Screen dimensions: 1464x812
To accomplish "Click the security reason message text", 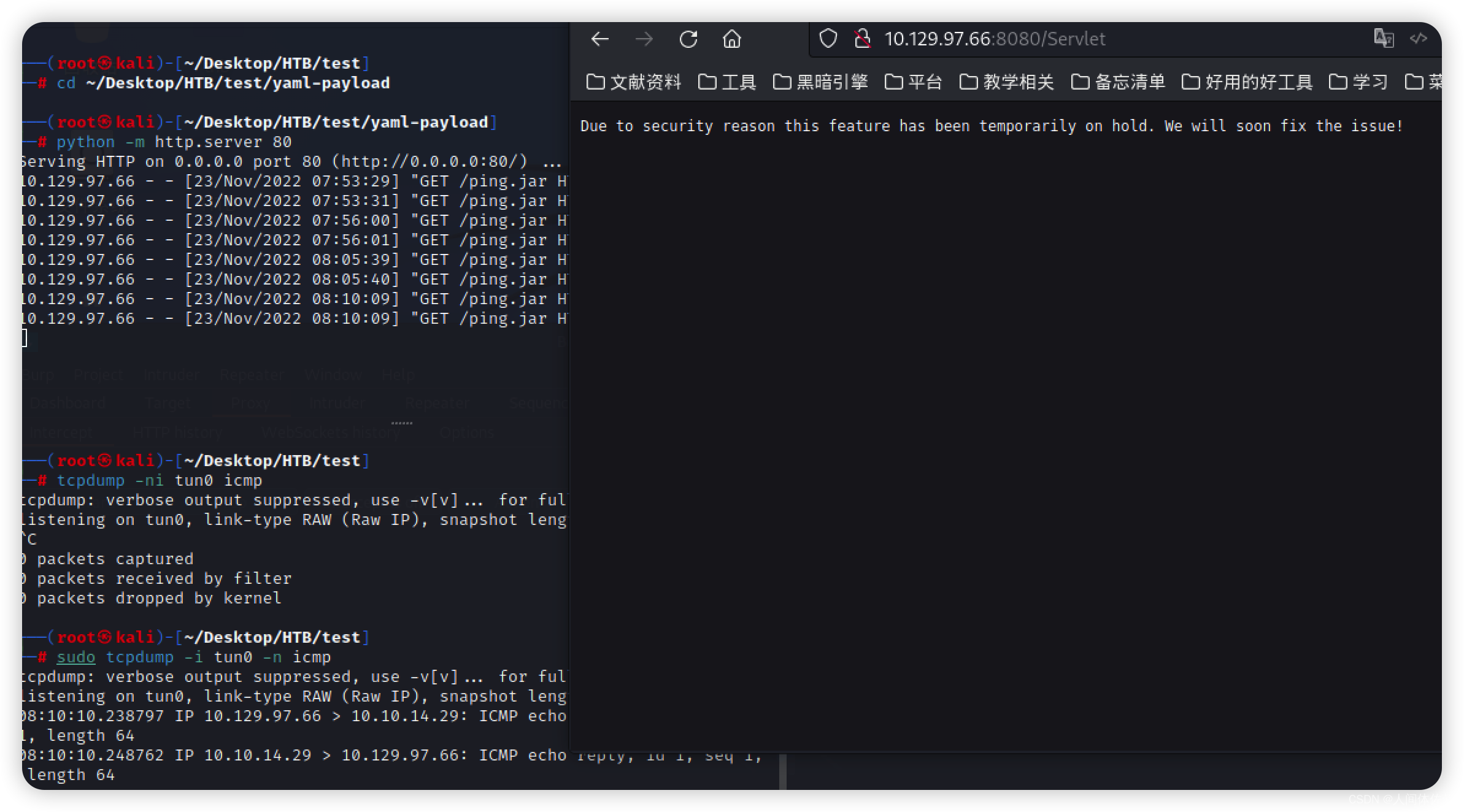I will click(x=992, y=126).
